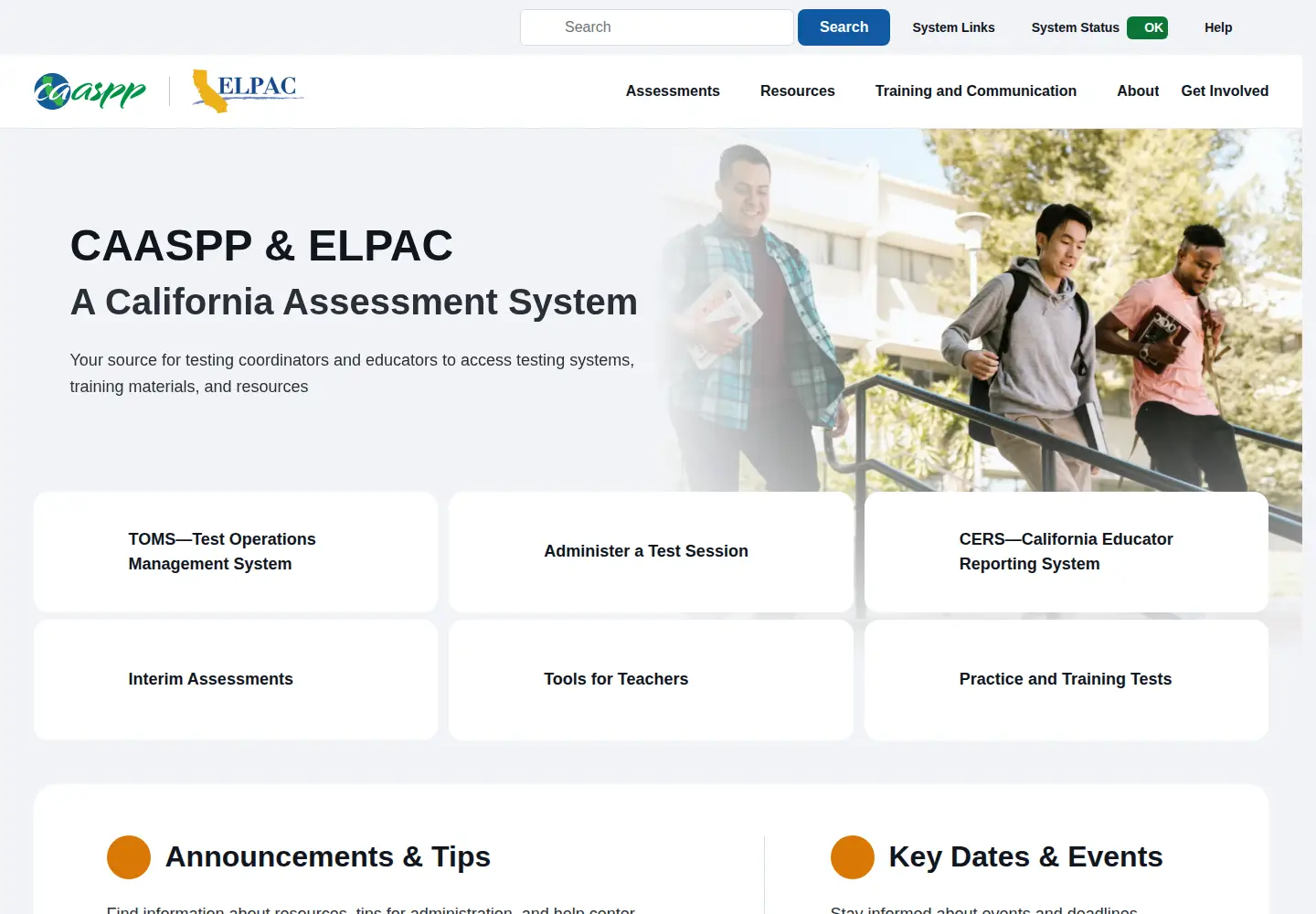Open the System Links menu
This screenshot has height=914, width=1316.
(x=953, y=27)
